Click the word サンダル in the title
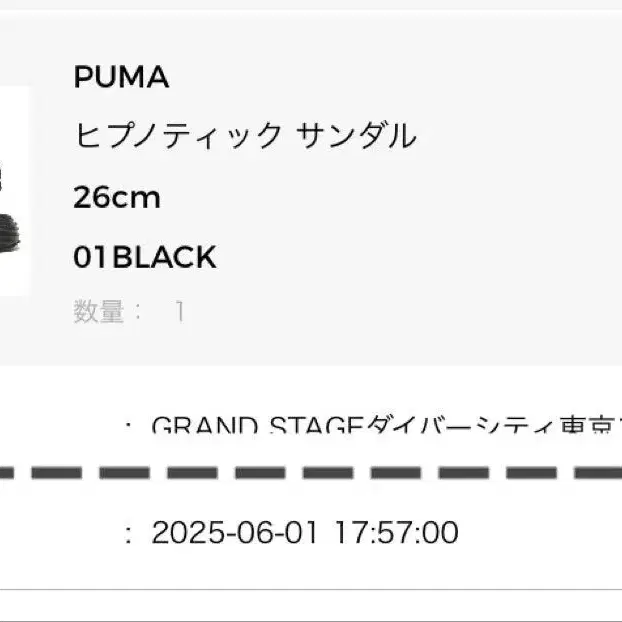This screenshot has width=622, height=622. point(356,136)
